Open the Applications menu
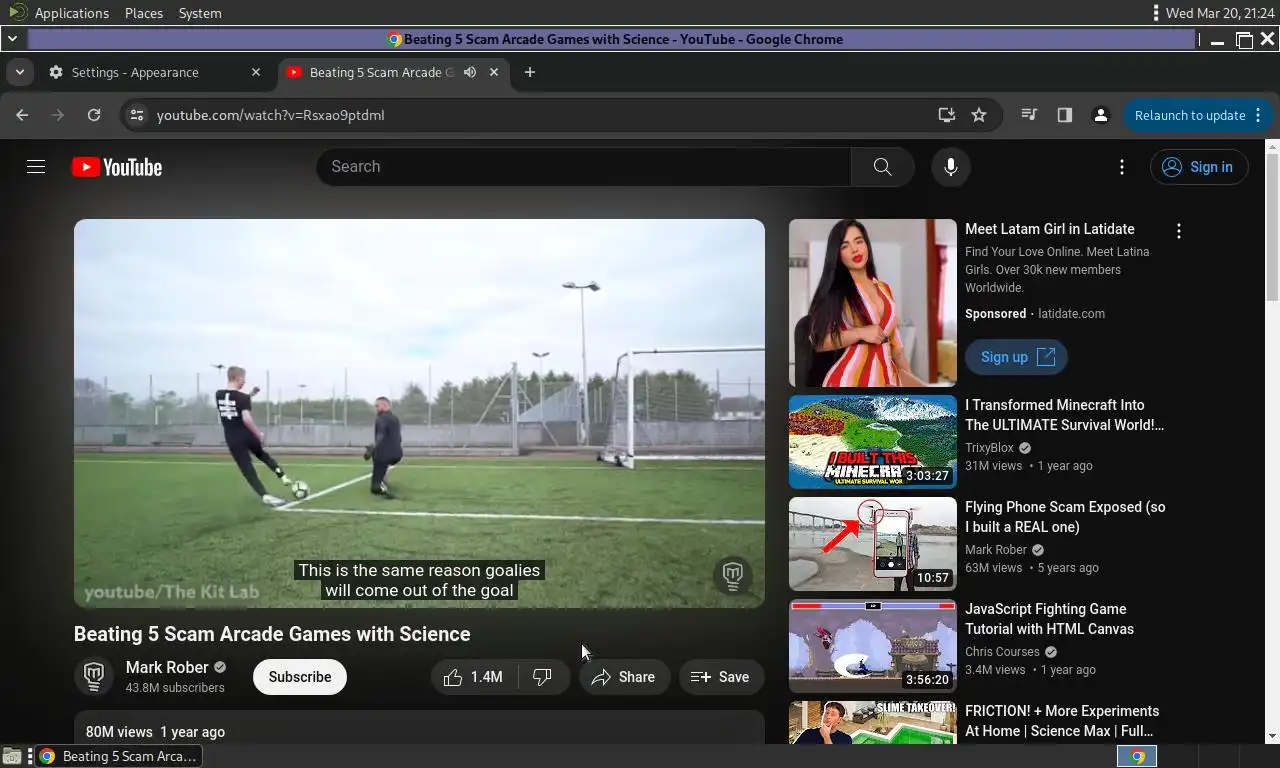 [x=71, y=13]
